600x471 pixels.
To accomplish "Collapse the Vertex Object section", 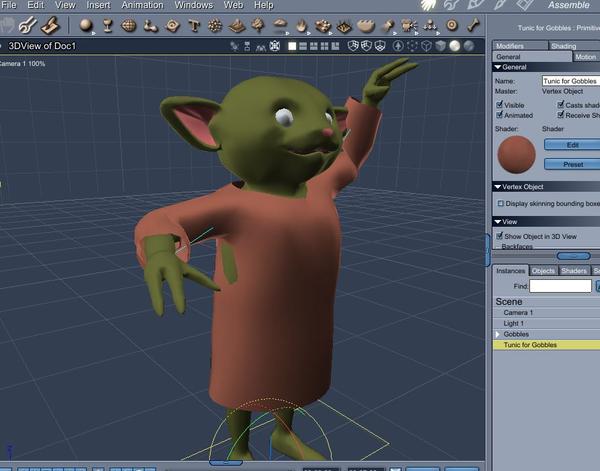I will coord(498,187).
